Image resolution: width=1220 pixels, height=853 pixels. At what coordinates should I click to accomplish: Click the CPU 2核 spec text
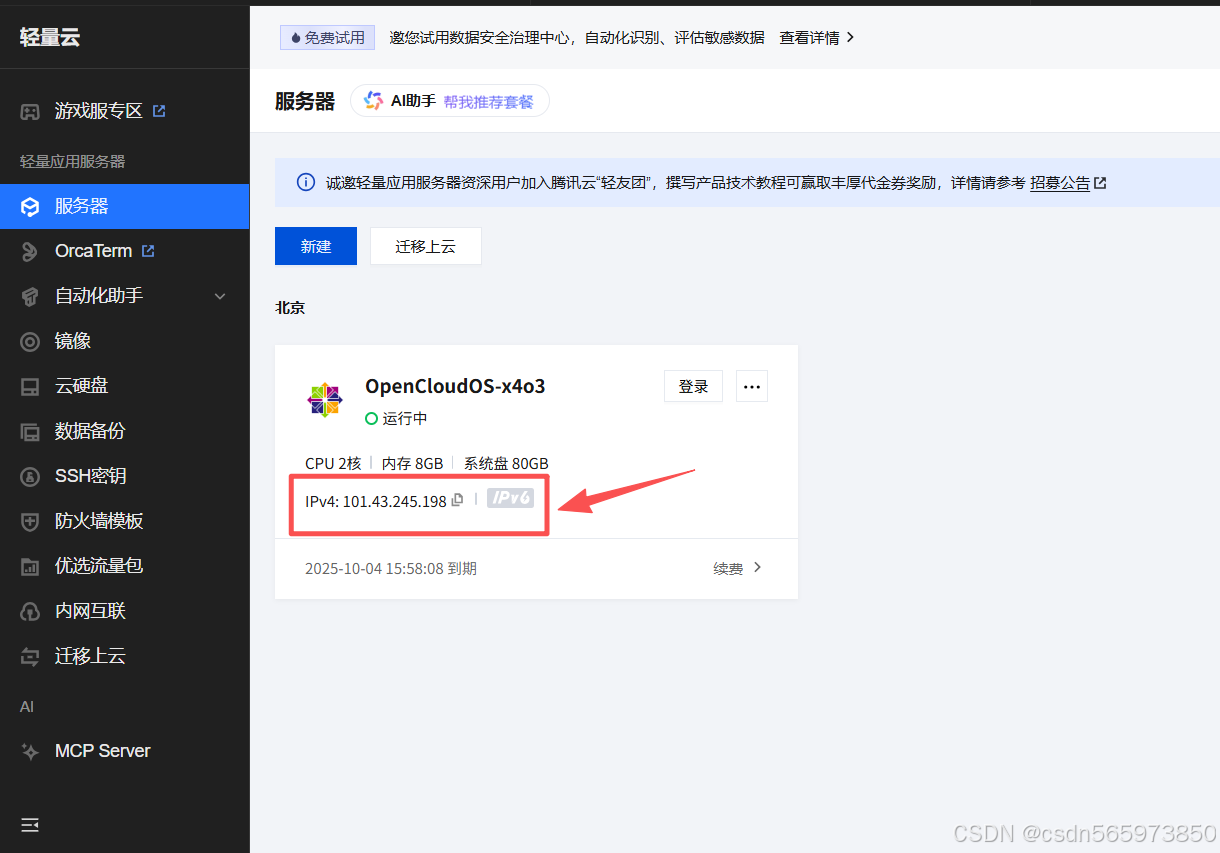tap(333, 463)
